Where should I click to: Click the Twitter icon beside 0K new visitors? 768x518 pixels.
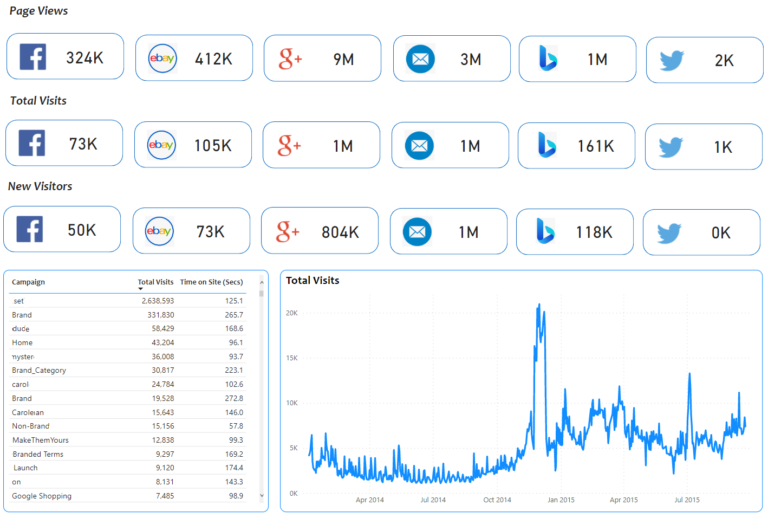click(669, 233)
